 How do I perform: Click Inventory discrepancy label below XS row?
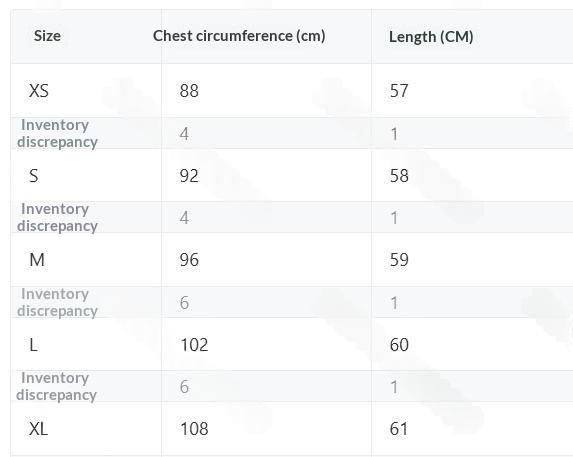point(57,133)
